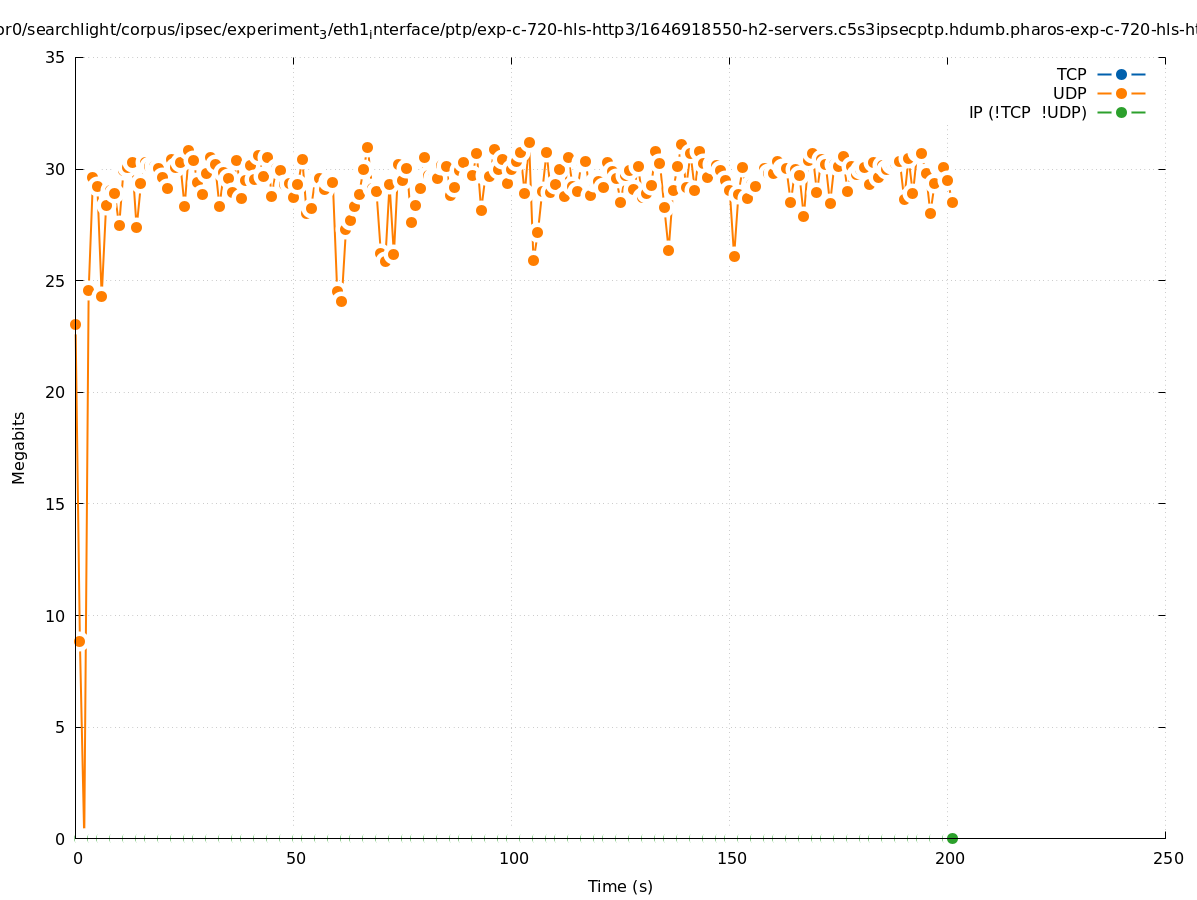Screen dimensions: 1197x900
Task: Click the green IP legend marker
Action: [x=1121, y=112]
